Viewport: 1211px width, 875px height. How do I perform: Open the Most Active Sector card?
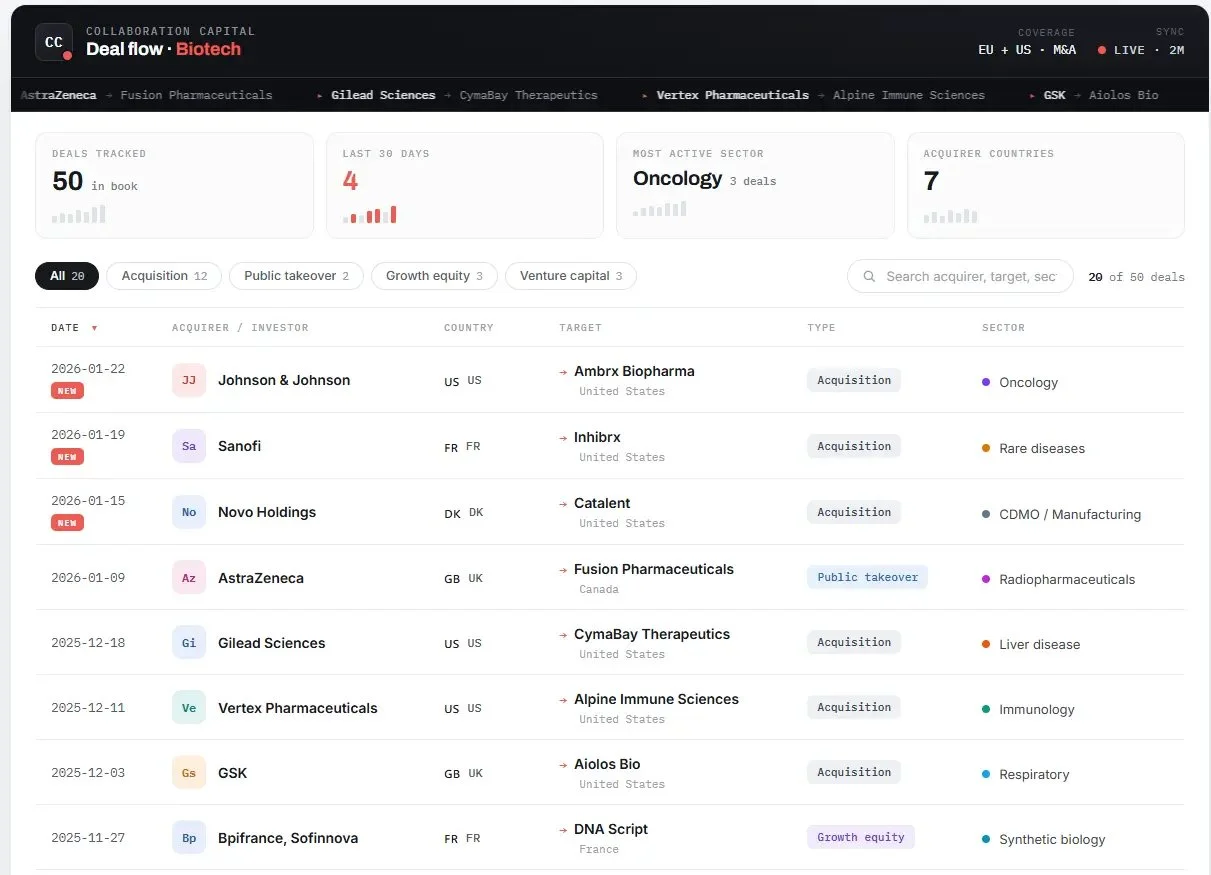pos(755,185)
